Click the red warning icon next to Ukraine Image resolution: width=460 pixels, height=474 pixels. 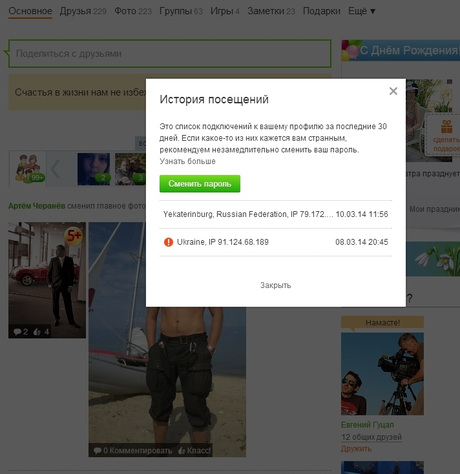pos(169,242)
